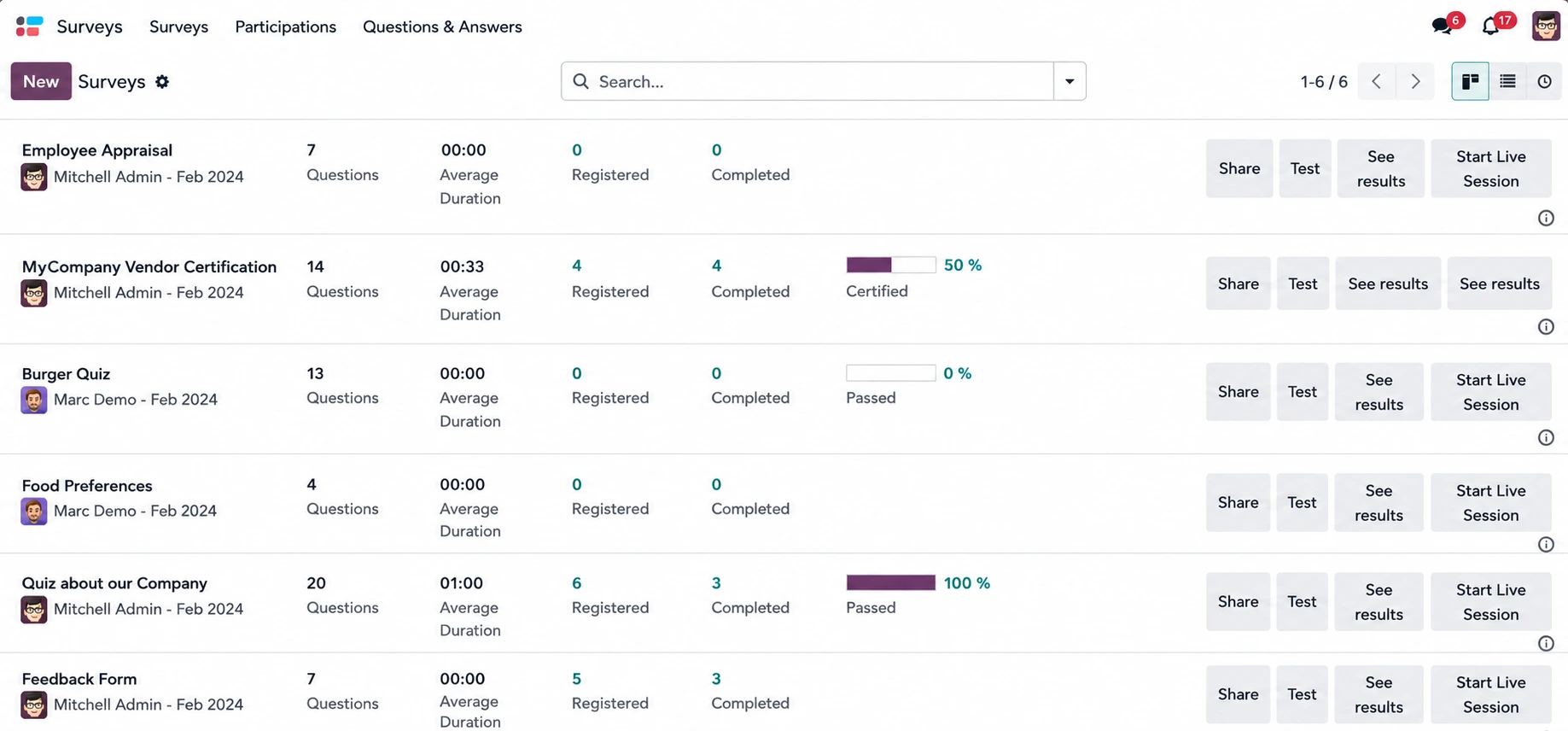1568x731 pixels.
Task: Open Quiz about our Company title
Action: coord(114,583)
